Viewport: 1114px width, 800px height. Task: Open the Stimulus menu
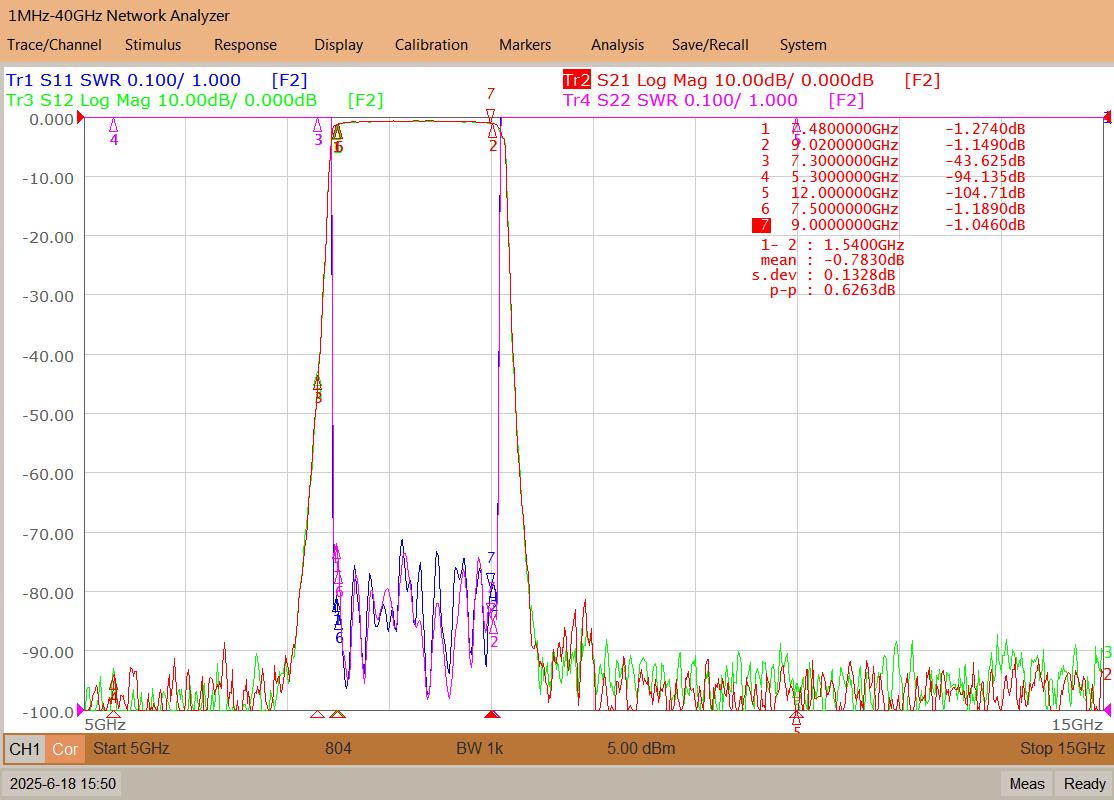tap(153, 45)
